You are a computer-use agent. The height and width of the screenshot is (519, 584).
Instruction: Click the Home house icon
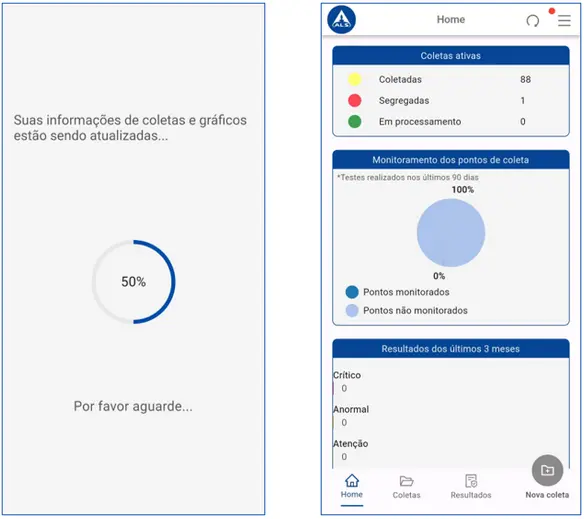click(x=352, y=481)
